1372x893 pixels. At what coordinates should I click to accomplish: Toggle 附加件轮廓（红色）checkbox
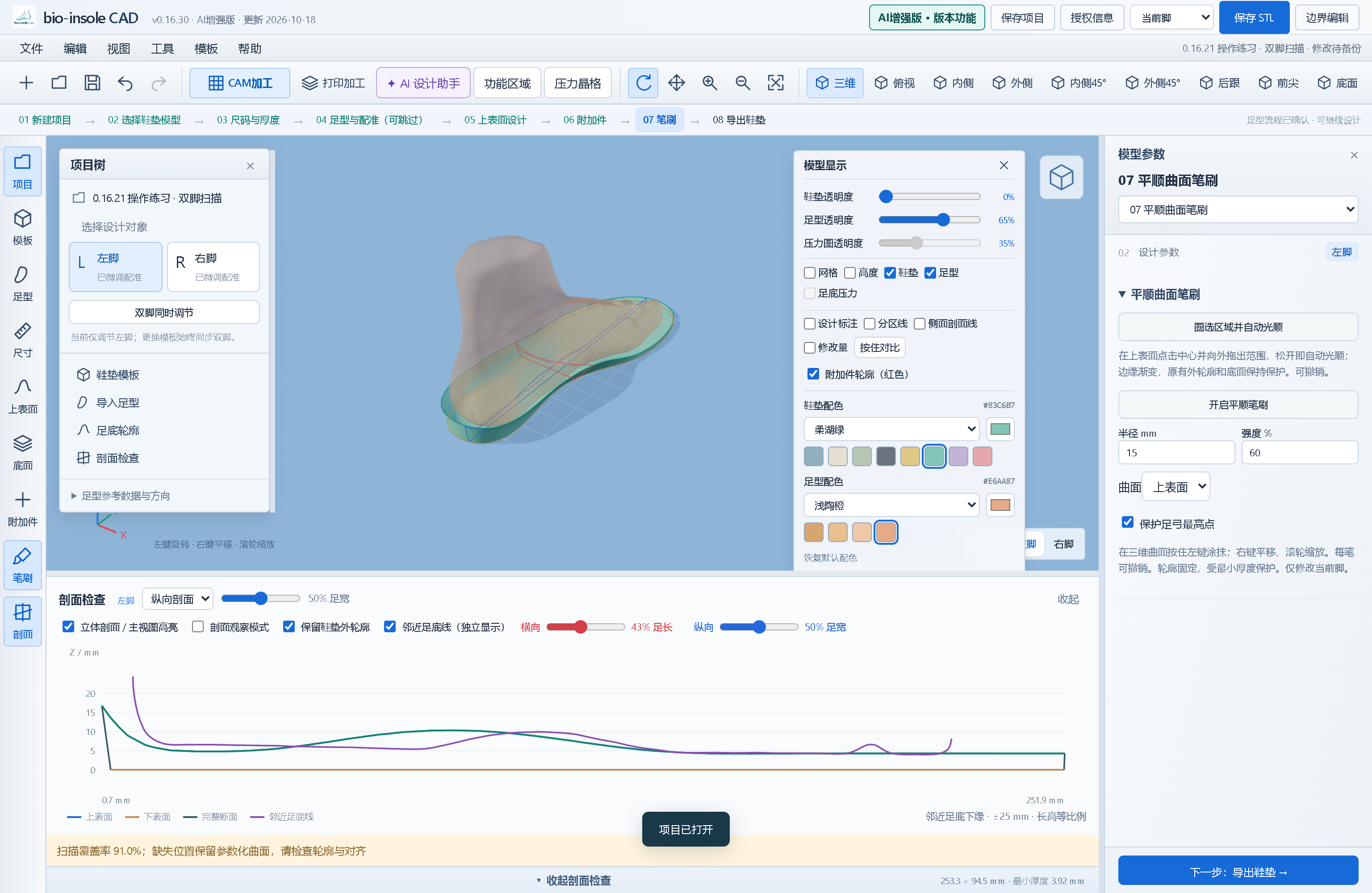pyautogui.click(x=813, y=374)
